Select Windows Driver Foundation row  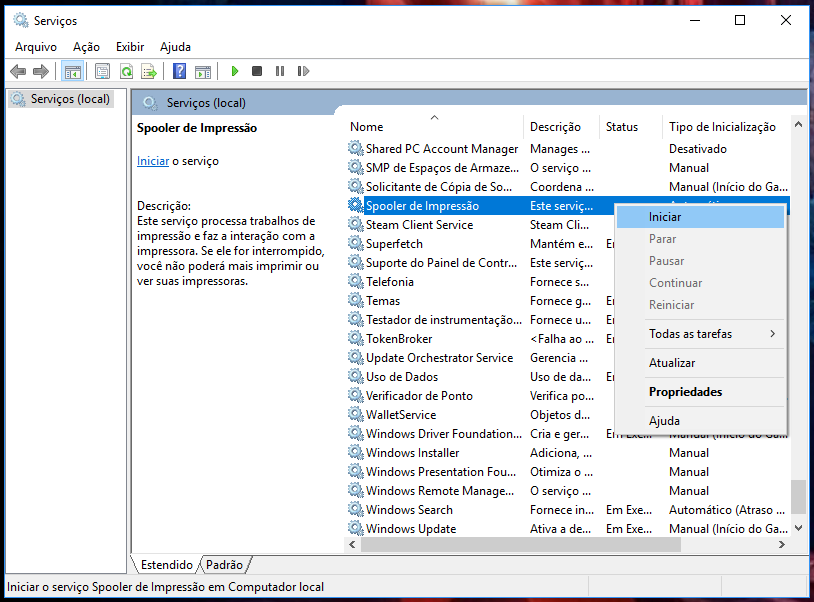tap(481, 433)
